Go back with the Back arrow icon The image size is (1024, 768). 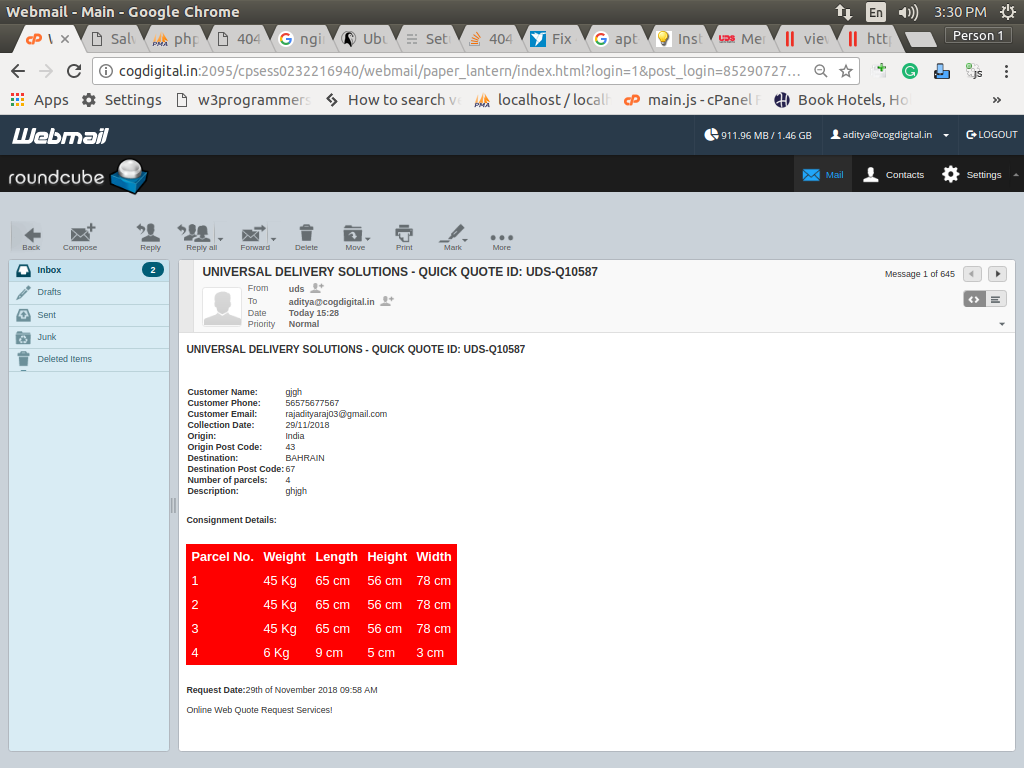tap(31, 236)
